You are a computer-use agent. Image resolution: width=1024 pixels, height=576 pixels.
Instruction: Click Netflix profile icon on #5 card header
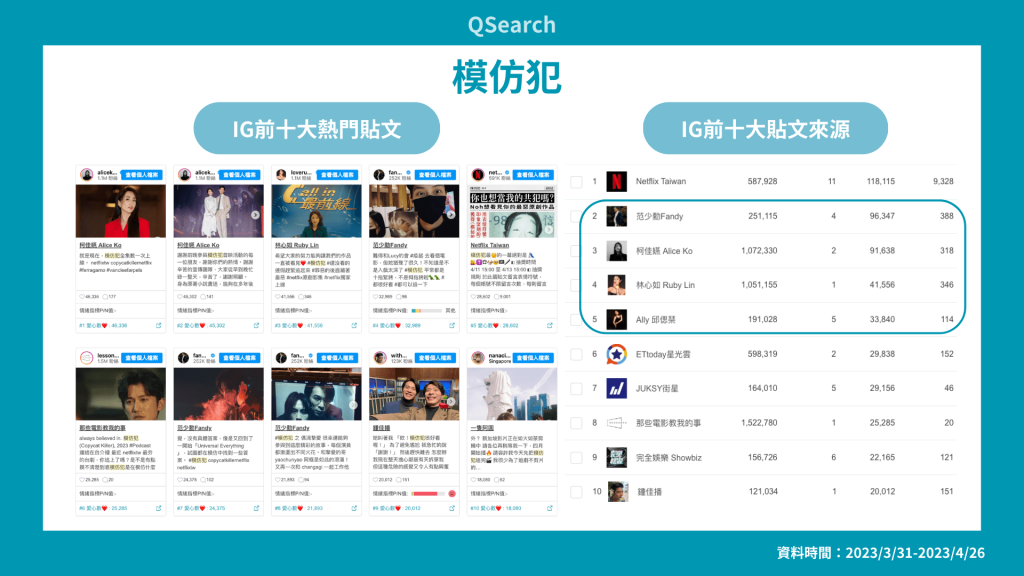click(477, 175)
